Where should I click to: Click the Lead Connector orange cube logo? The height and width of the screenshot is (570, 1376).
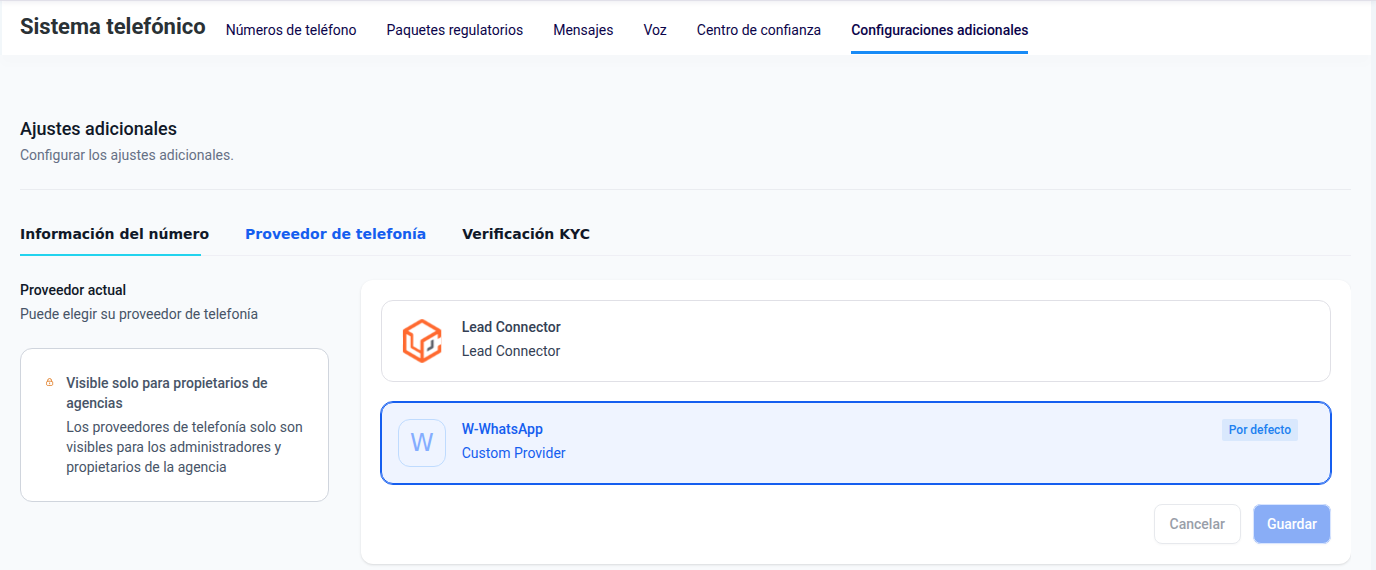click(422, 341)
